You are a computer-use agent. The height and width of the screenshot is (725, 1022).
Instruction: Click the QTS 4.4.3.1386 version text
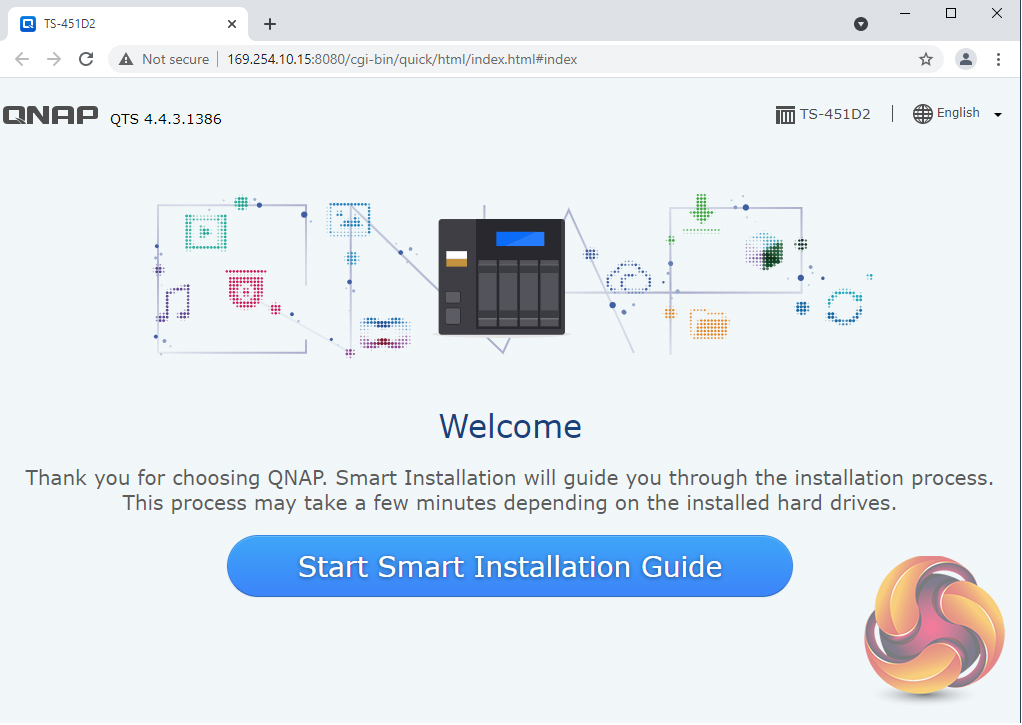click(x=166, y=119)
